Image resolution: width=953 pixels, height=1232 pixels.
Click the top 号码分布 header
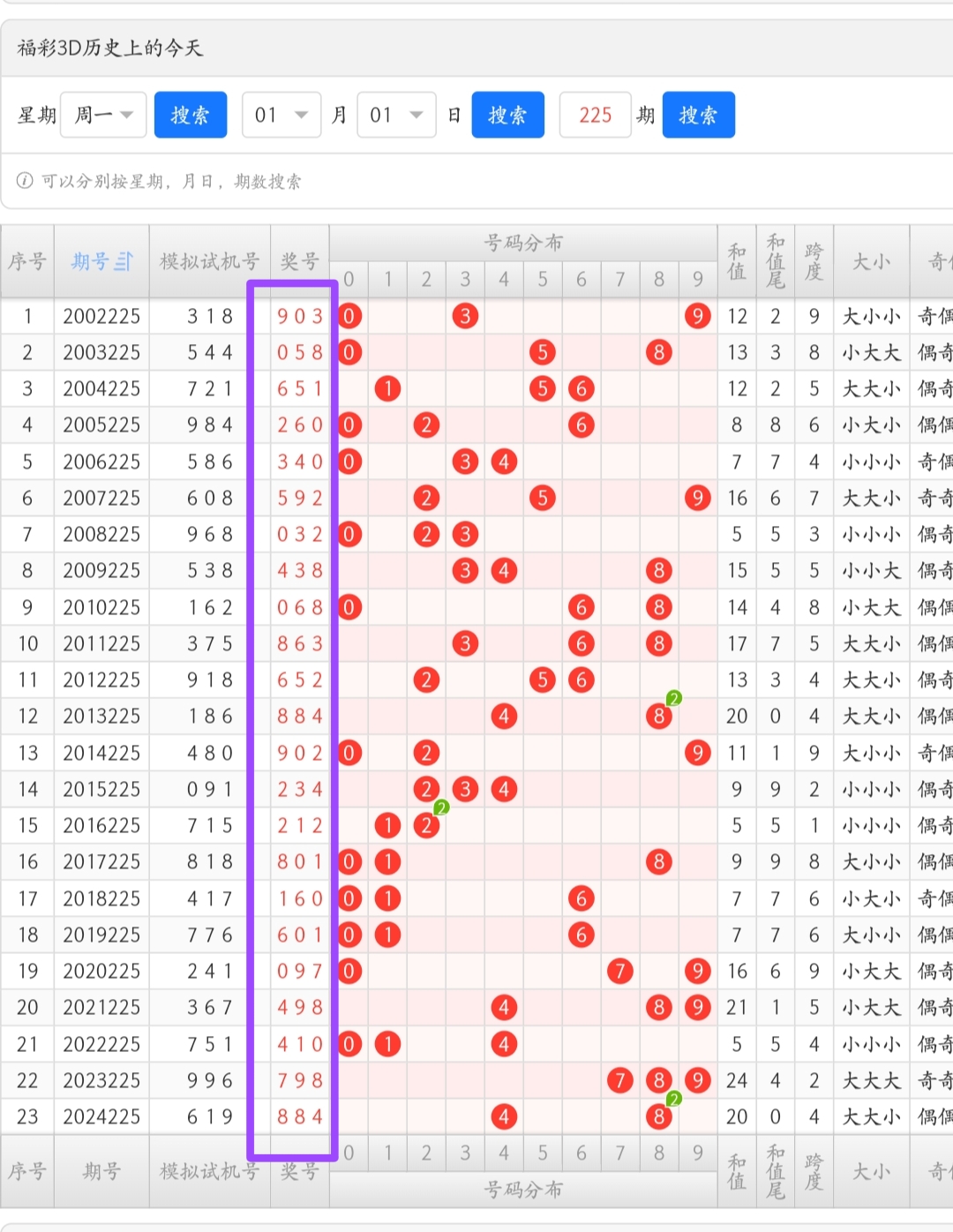(x=523, y=243)
